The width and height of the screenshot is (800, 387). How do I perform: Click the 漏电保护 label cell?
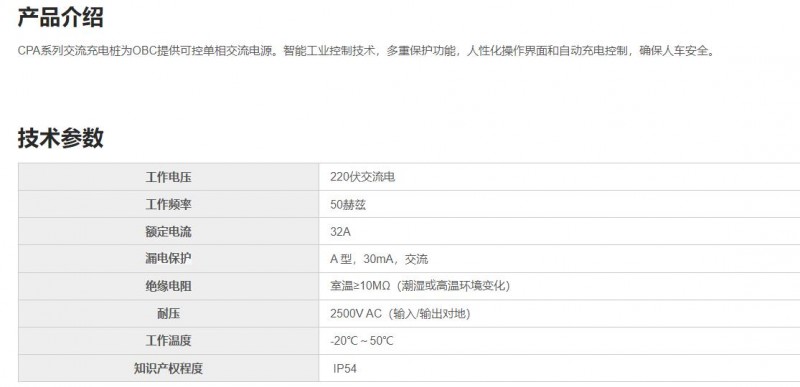click(x=168, y=259)
